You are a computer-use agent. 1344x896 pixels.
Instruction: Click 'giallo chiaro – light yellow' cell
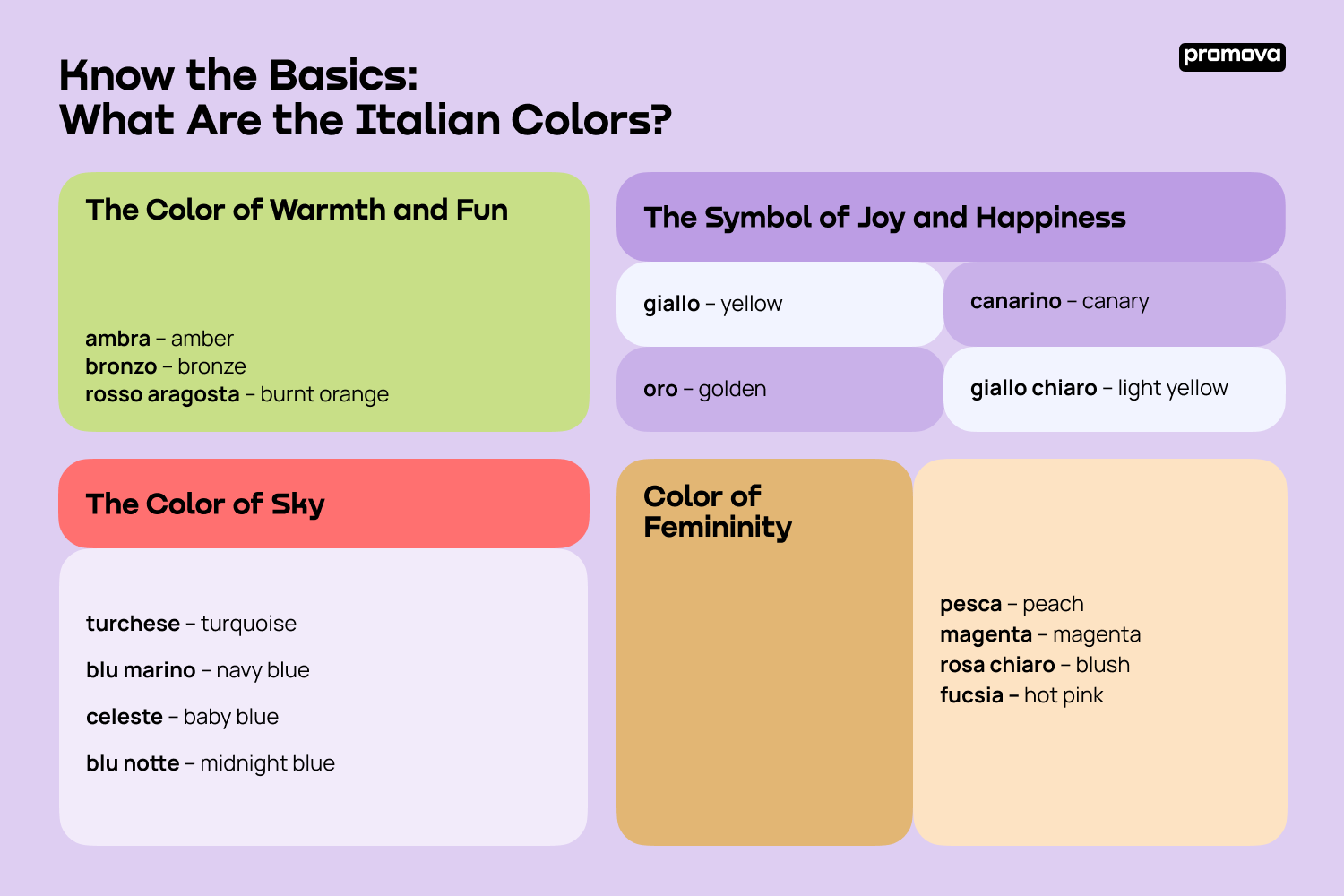coord(1115,389)
